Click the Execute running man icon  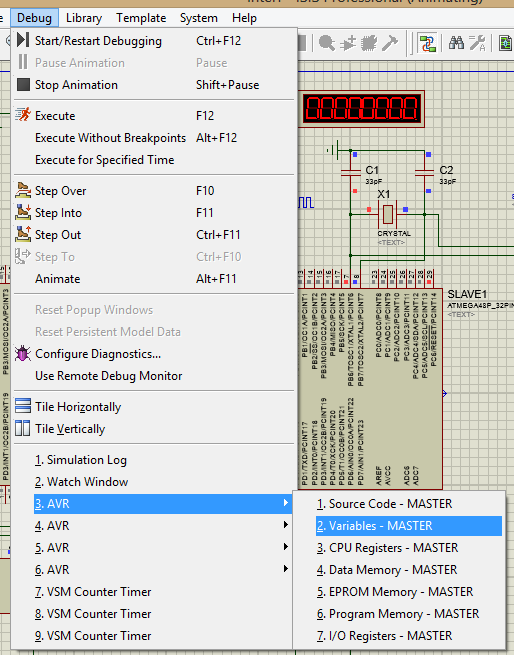[23, 115]
